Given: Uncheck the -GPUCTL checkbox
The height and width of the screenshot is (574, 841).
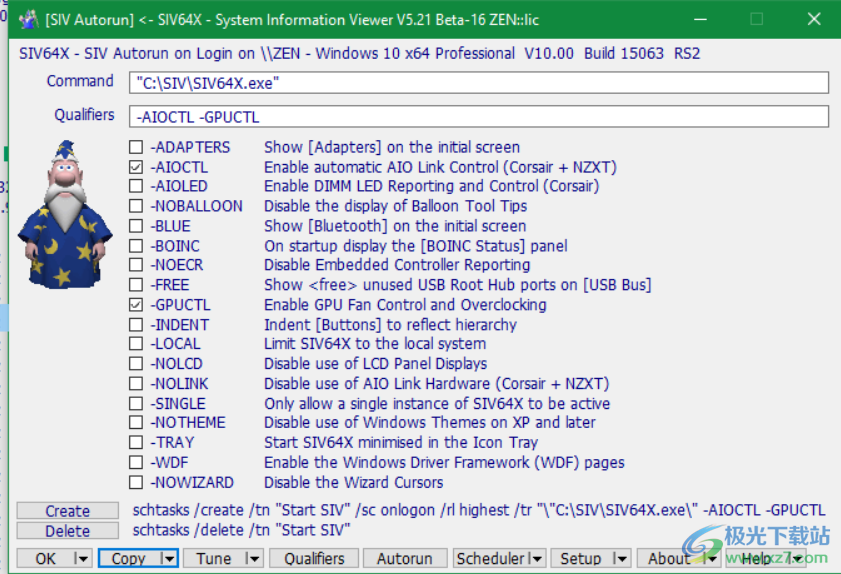Looking at the screenshot, I should [136, 305].
